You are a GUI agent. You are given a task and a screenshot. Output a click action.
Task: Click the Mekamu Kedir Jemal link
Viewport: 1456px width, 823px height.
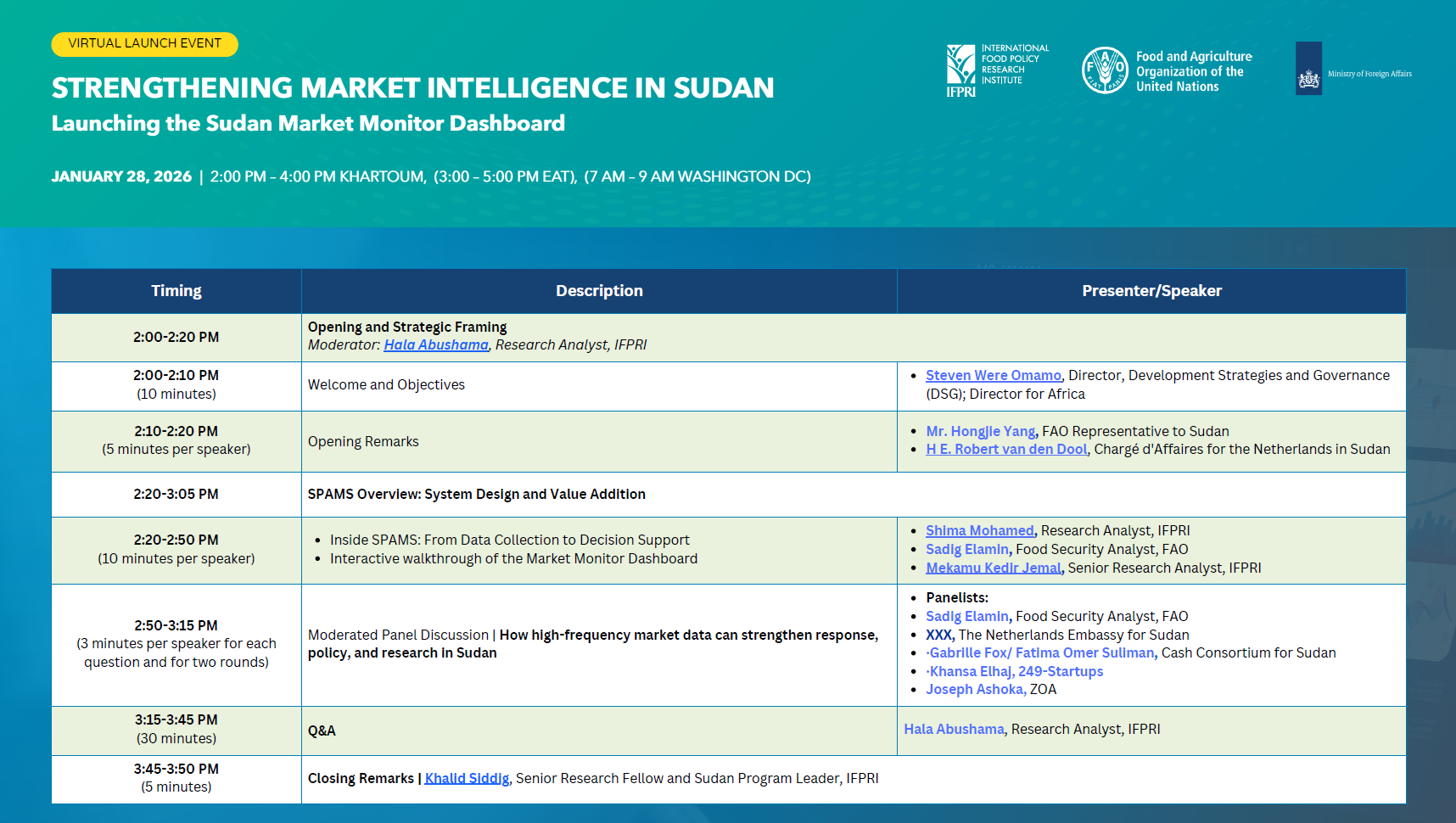tap(994, 568)
